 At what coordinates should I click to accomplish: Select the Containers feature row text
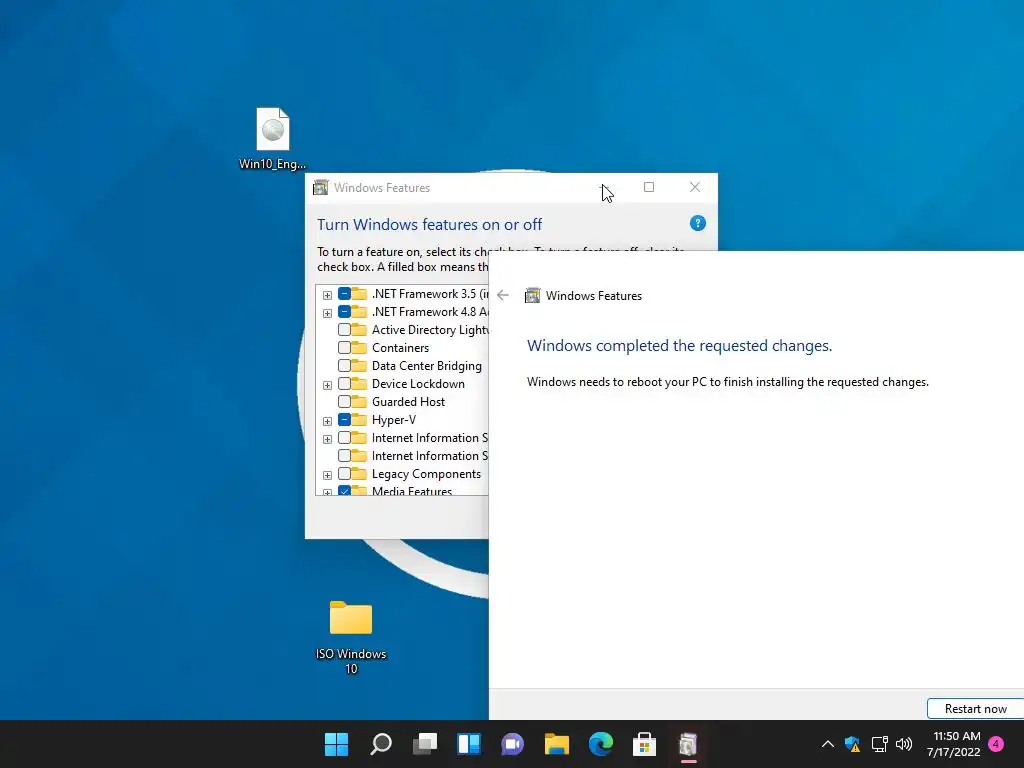400,348
